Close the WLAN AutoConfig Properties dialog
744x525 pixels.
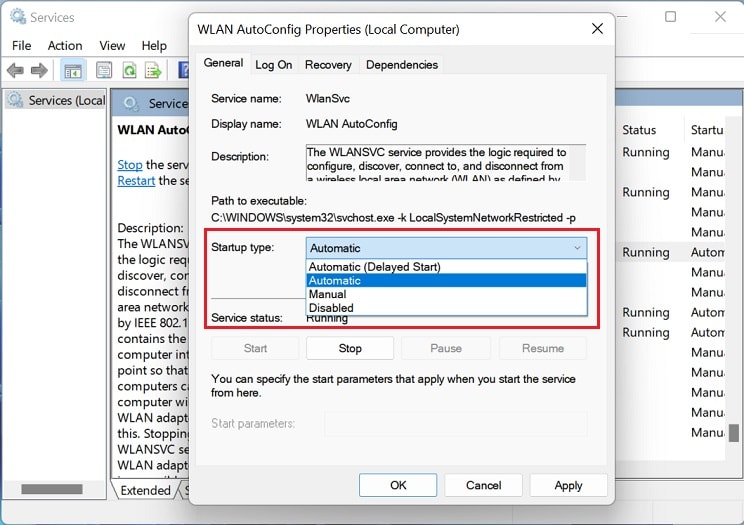tap(597, 29)
